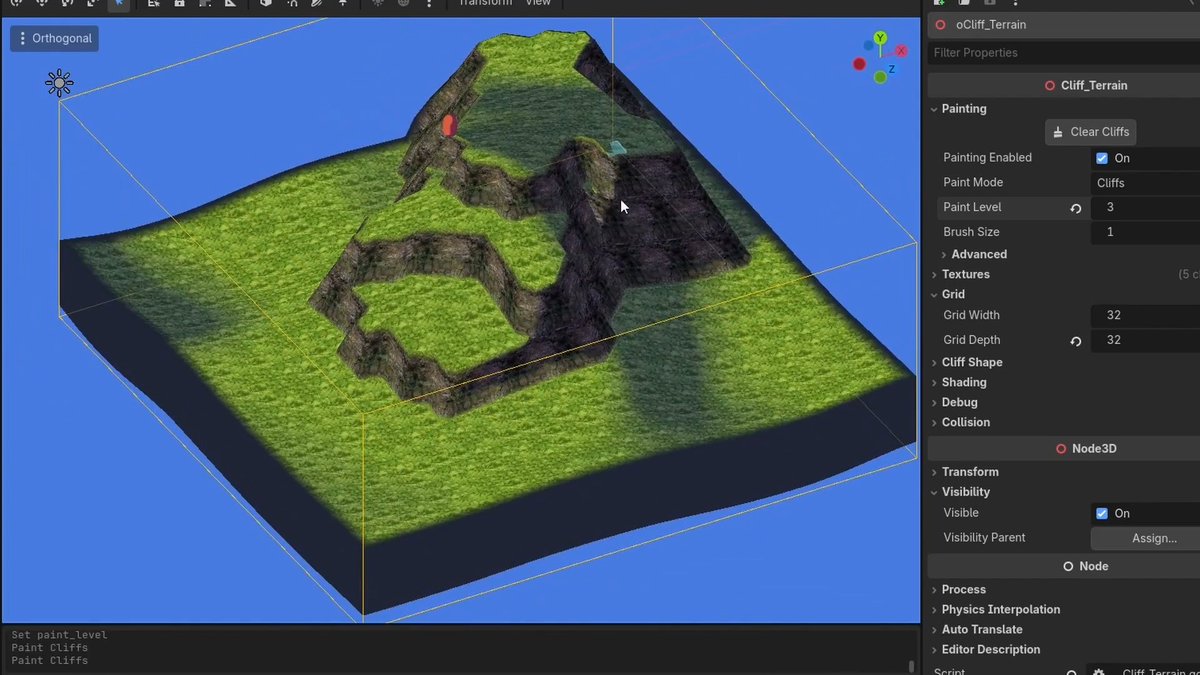Select the red capsule object on the cliff
The image size is (1200, 675).
coord(448,126)
